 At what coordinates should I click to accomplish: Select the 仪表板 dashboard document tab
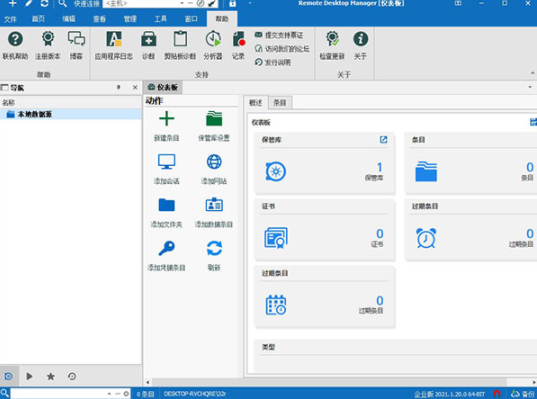point(163,88)
